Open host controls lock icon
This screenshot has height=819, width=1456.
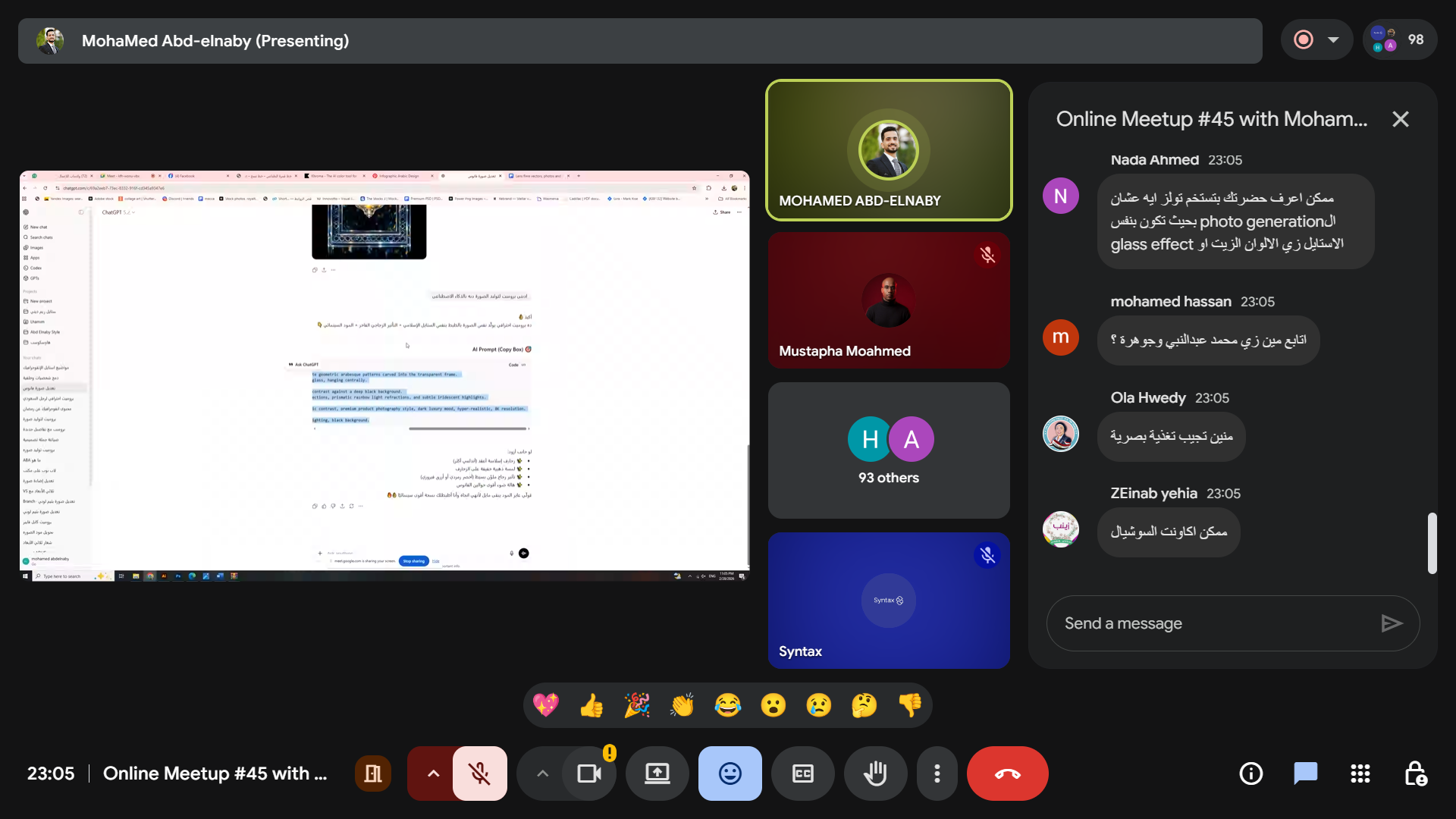(x=1415, y=773)
